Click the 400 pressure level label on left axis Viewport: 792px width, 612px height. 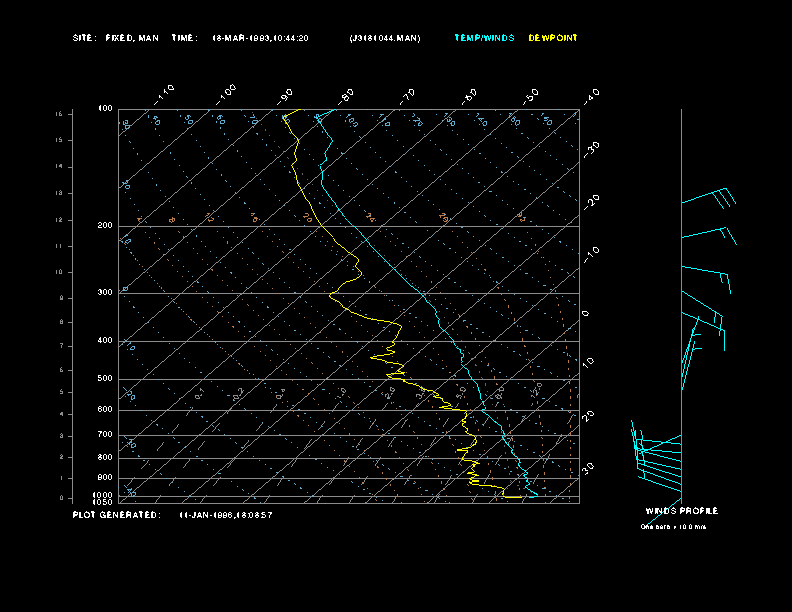[105, 341]
